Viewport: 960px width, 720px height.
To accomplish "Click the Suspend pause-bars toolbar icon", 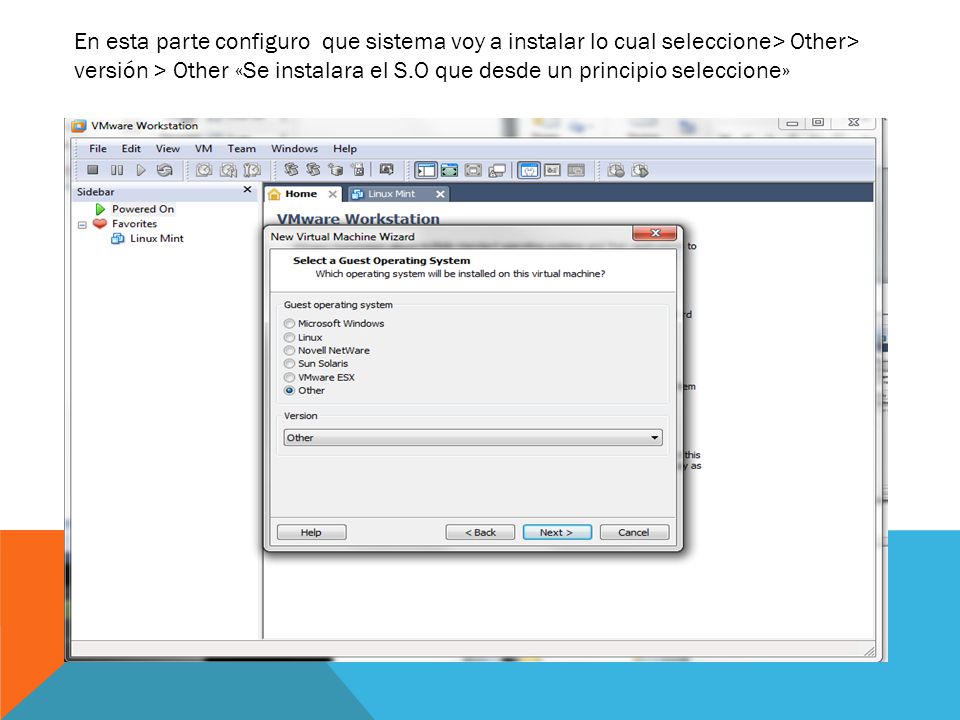I will pos(117,170).
